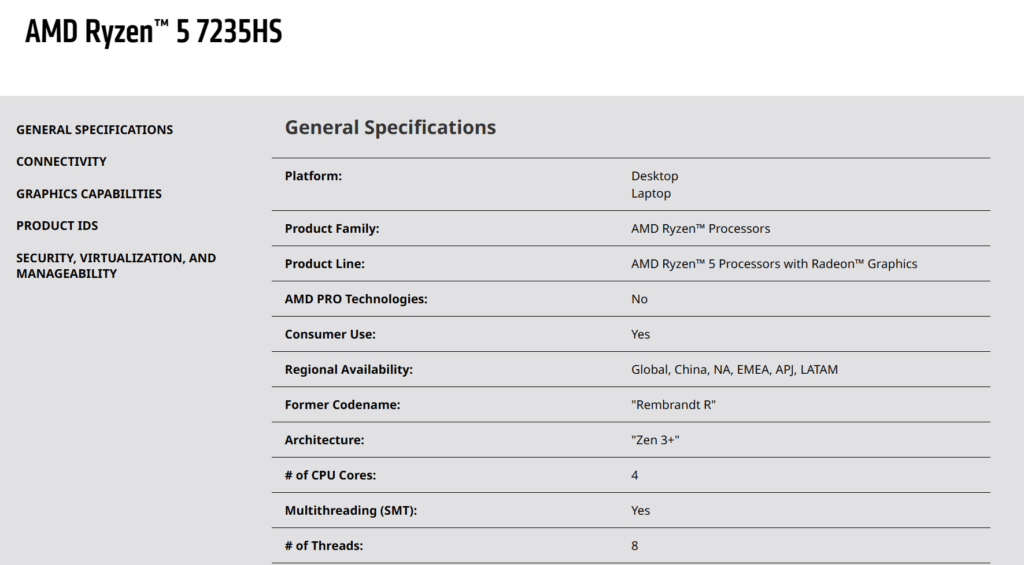This screenshot has height=565, width=1024.
Task: Click the Desktop platform value
Action: click(654, 176)
